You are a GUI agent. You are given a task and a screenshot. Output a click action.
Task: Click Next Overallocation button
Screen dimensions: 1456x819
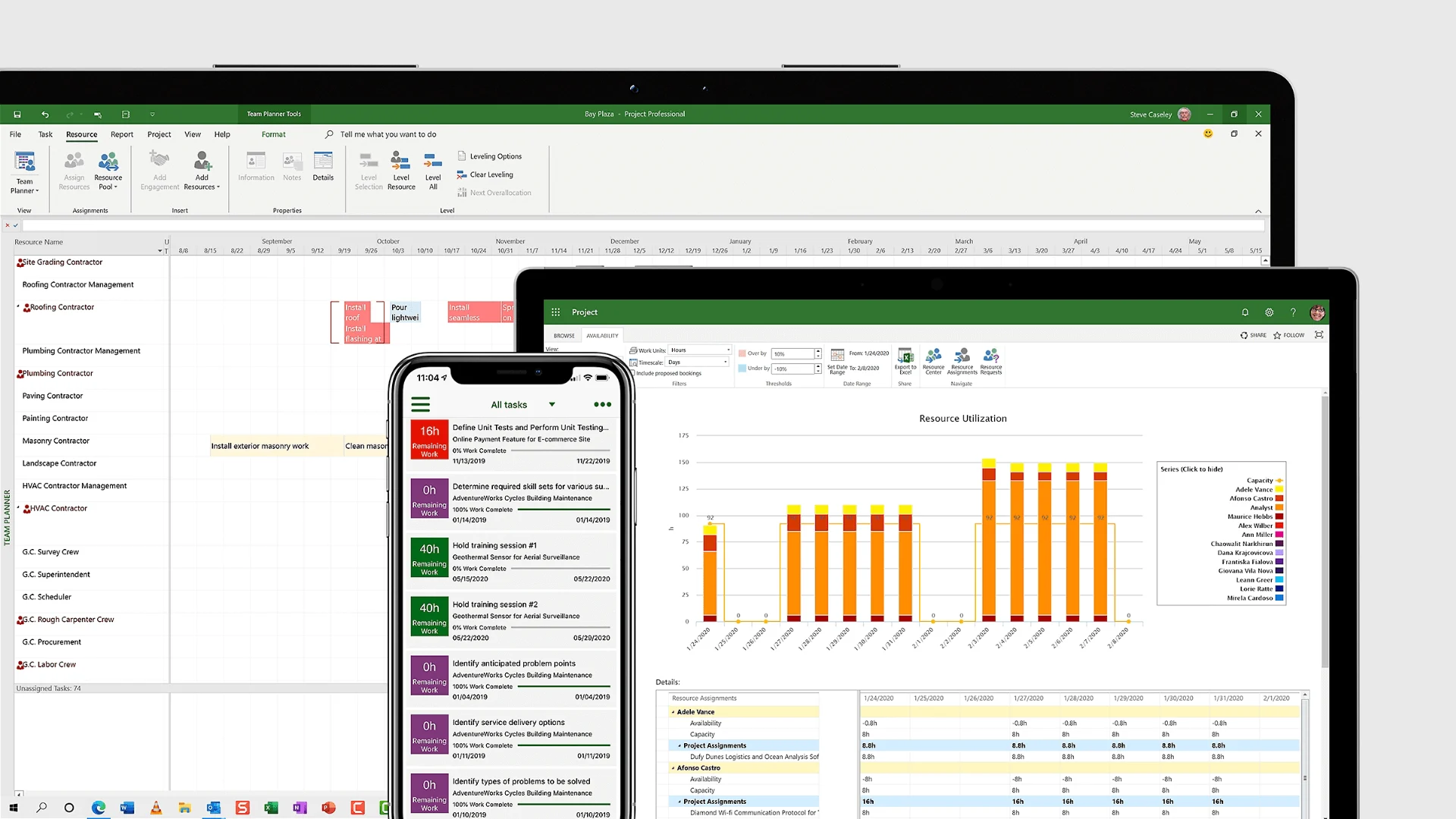coord(494,193)
